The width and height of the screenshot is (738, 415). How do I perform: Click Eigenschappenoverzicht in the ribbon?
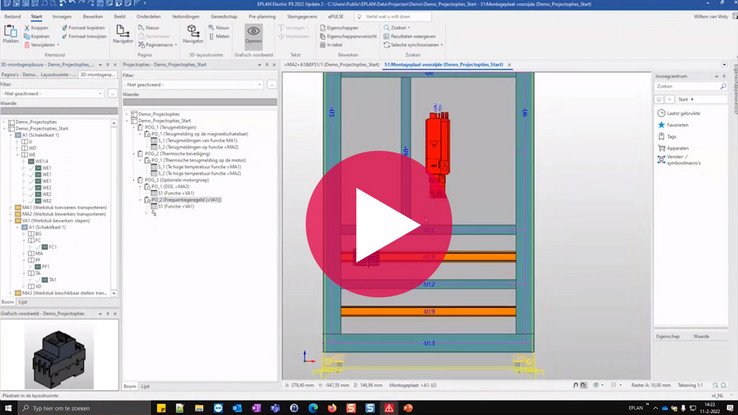[x=348, y=36]
